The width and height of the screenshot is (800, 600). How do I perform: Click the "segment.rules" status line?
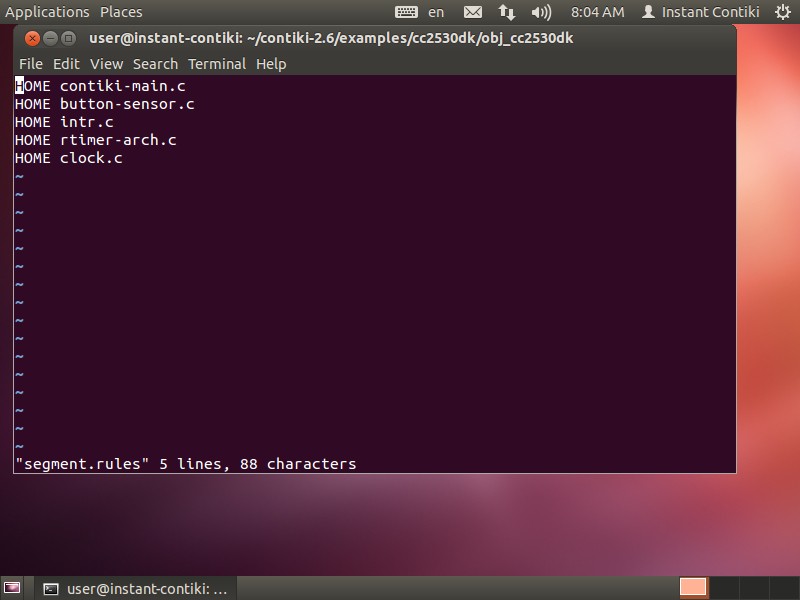tap(185, 464)
